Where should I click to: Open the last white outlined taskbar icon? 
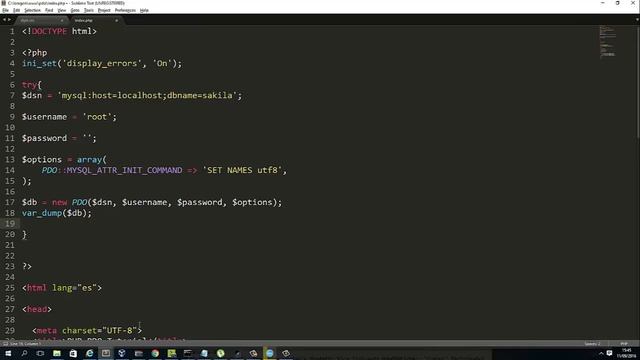(286, 353)
